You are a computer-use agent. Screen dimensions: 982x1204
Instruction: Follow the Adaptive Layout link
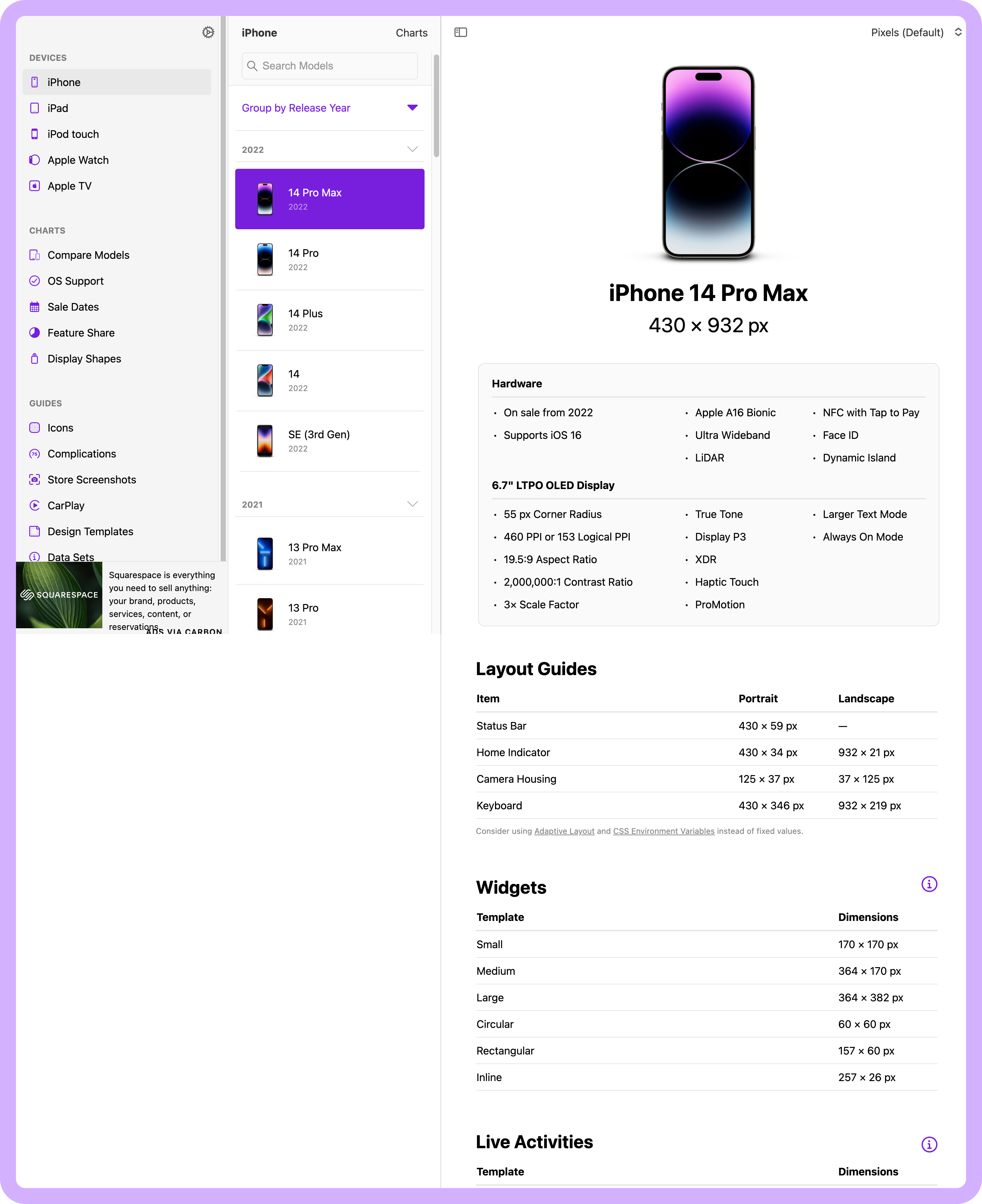[x=564, y=831]
